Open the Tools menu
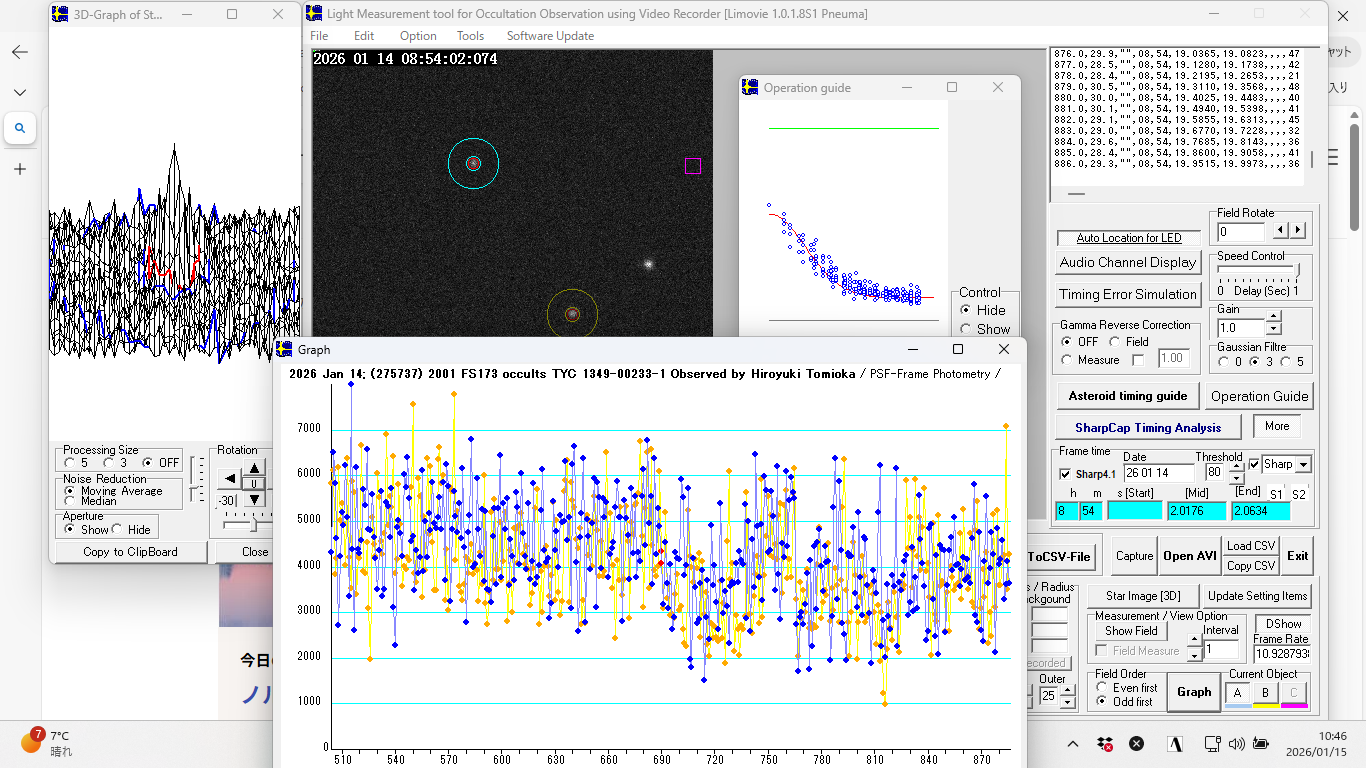This screenshot has height=768, width=1366. (470, 36)
